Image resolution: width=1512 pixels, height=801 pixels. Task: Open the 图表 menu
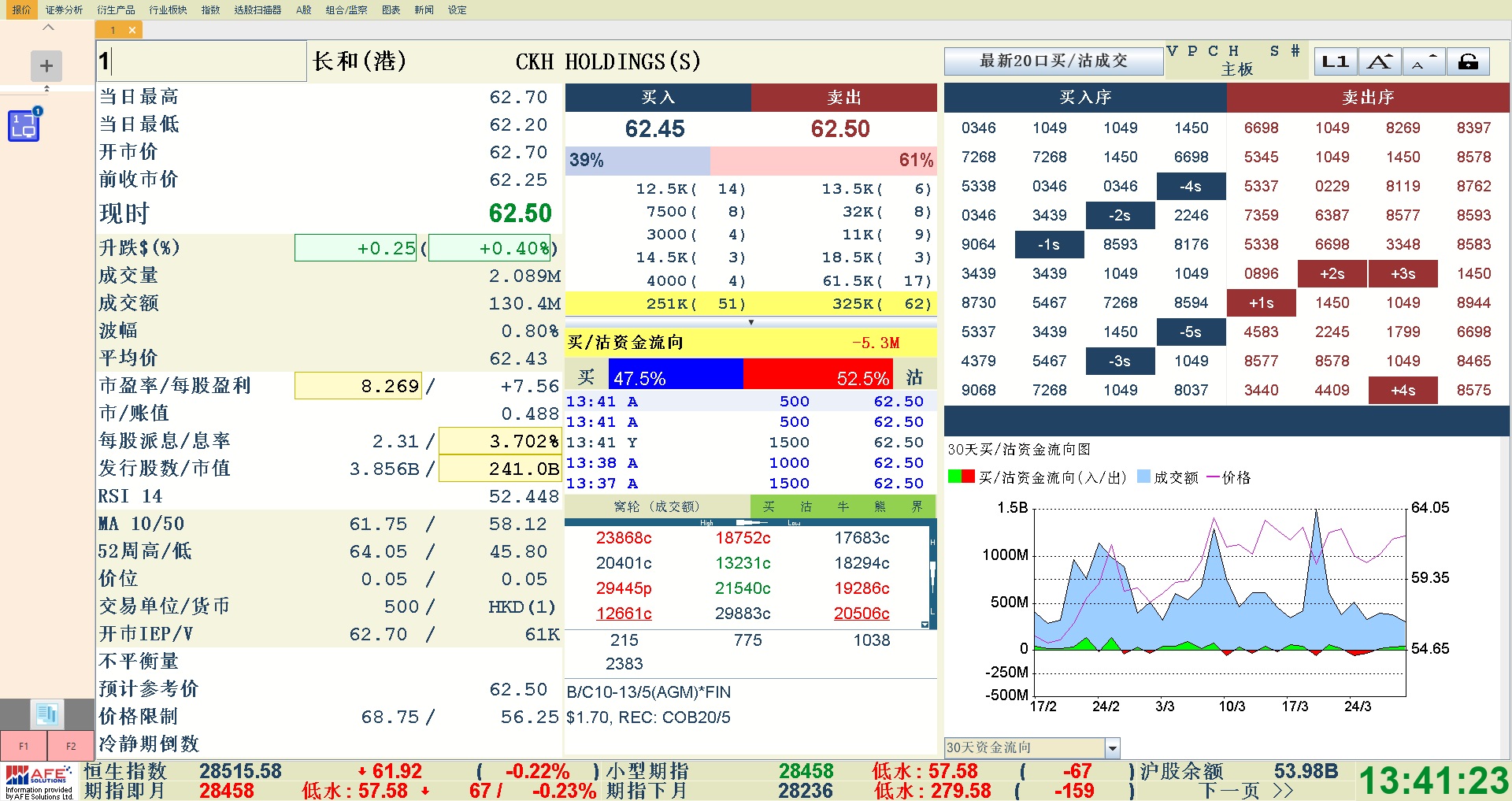point(391,9)
